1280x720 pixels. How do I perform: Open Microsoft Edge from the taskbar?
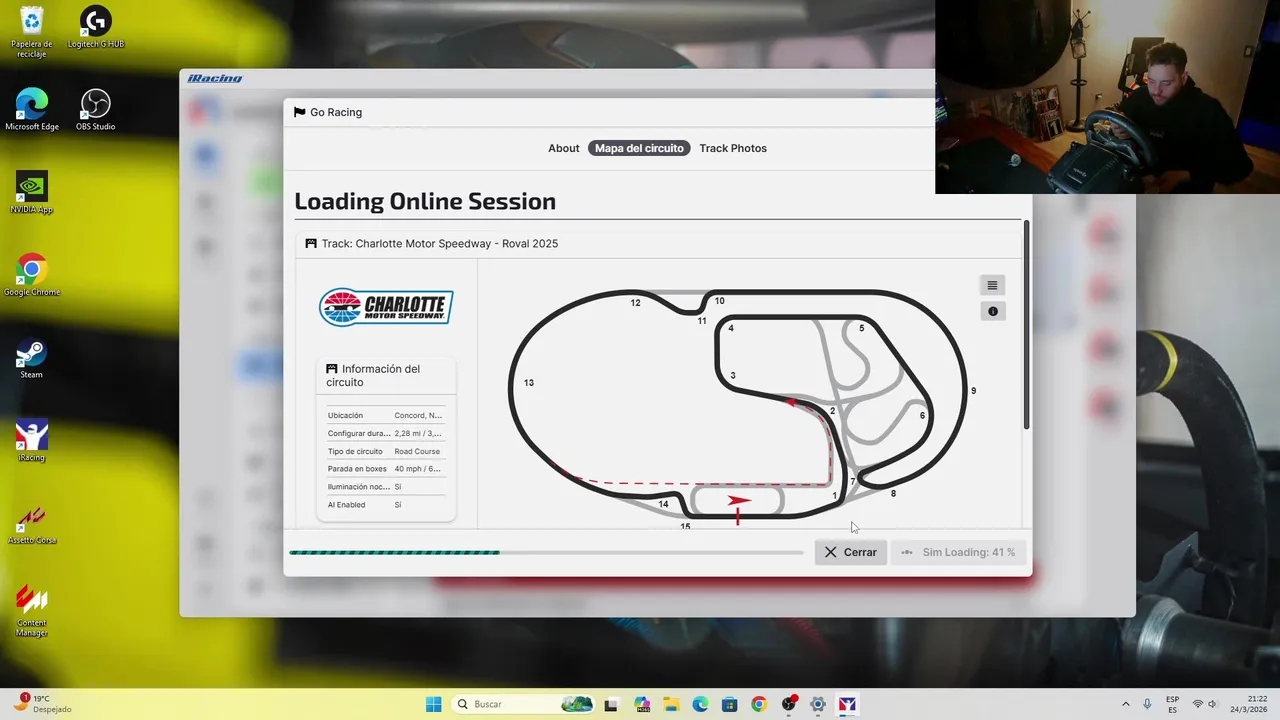point(700,704)
